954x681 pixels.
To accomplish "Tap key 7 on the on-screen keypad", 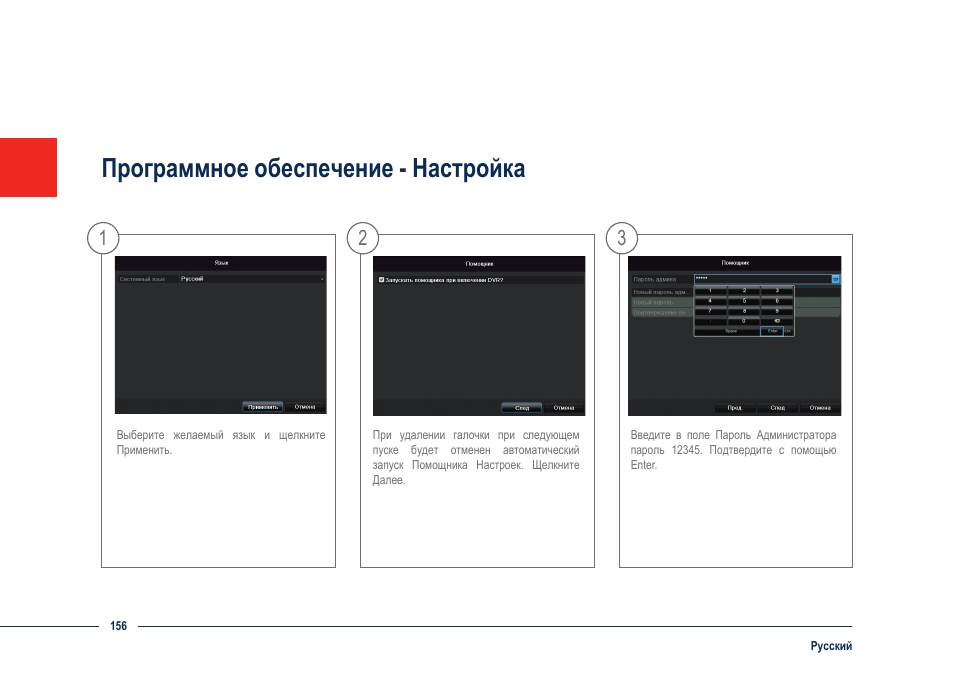I will [x=710, y=311].
